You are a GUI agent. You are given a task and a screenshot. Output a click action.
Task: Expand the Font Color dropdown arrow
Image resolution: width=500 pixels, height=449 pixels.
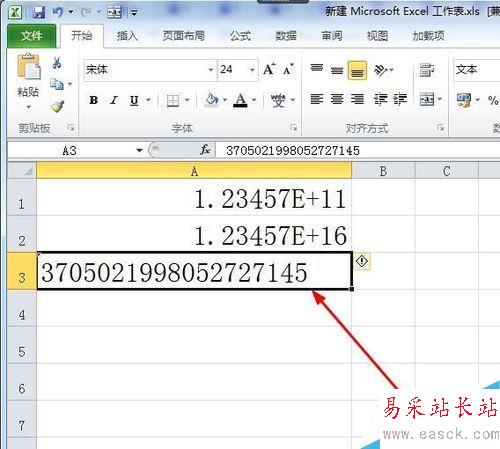[x=254, y=100]
